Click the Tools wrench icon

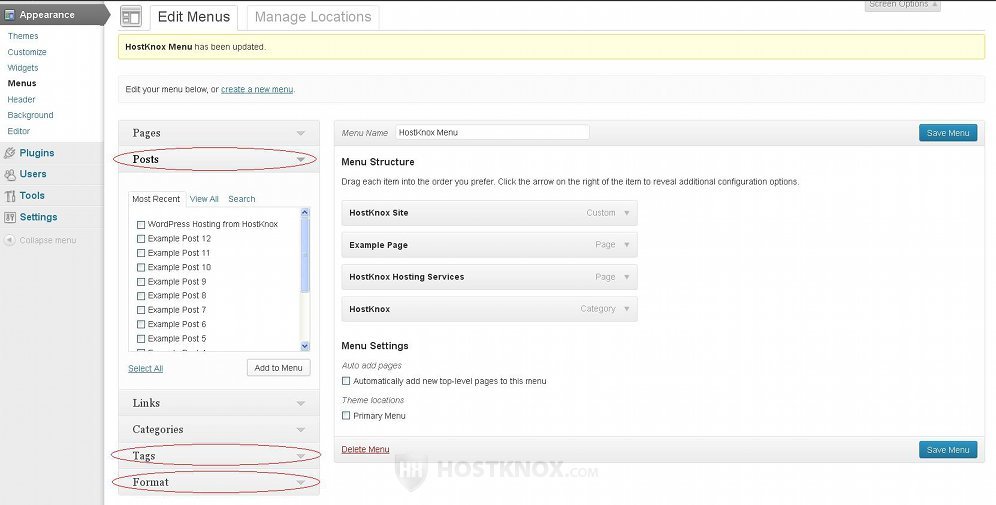[10, 196]
